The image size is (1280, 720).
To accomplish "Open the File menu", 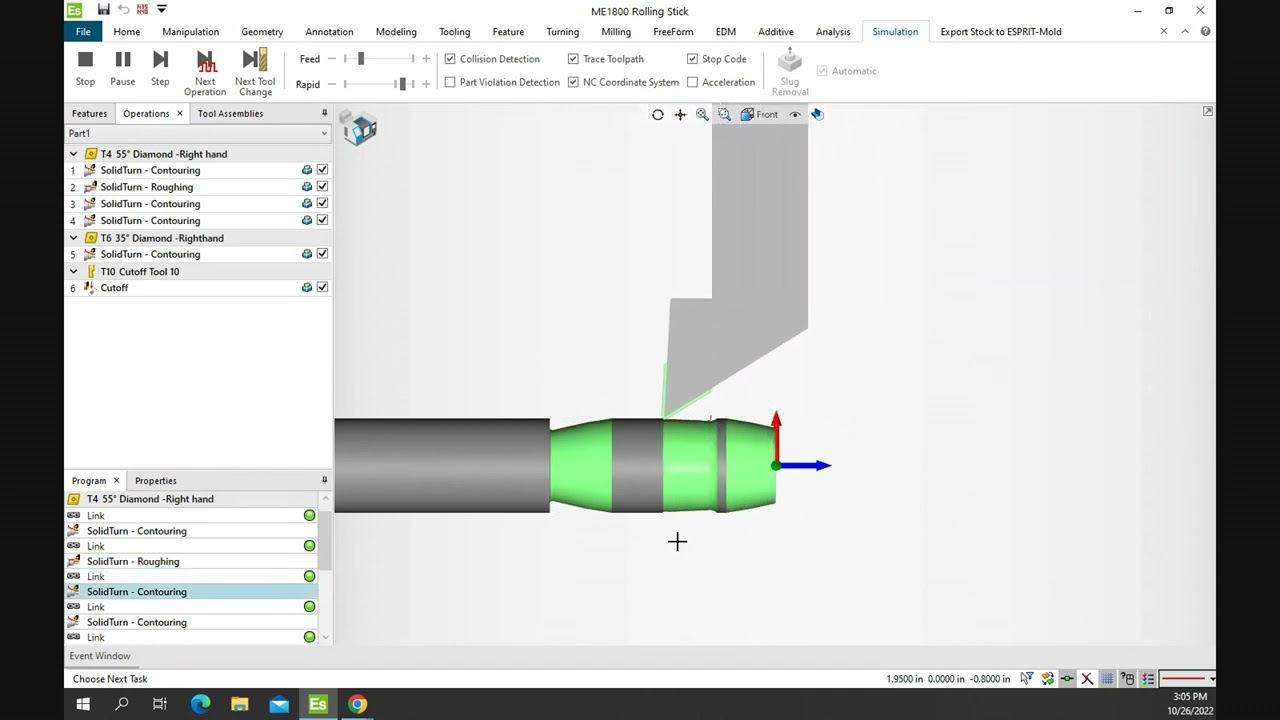I will [x=83, y=32].
